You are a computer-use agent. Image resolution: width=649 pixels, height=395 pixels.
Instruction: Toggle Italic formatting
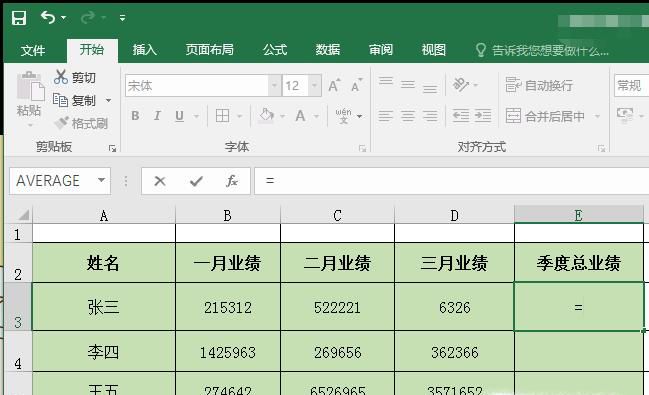click(x=157, y=116)
